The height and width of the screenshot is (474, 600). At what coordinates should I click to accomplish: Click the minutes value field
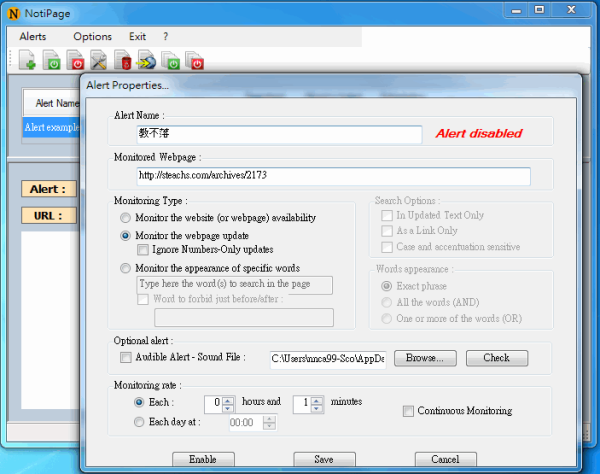coord(302,404)
